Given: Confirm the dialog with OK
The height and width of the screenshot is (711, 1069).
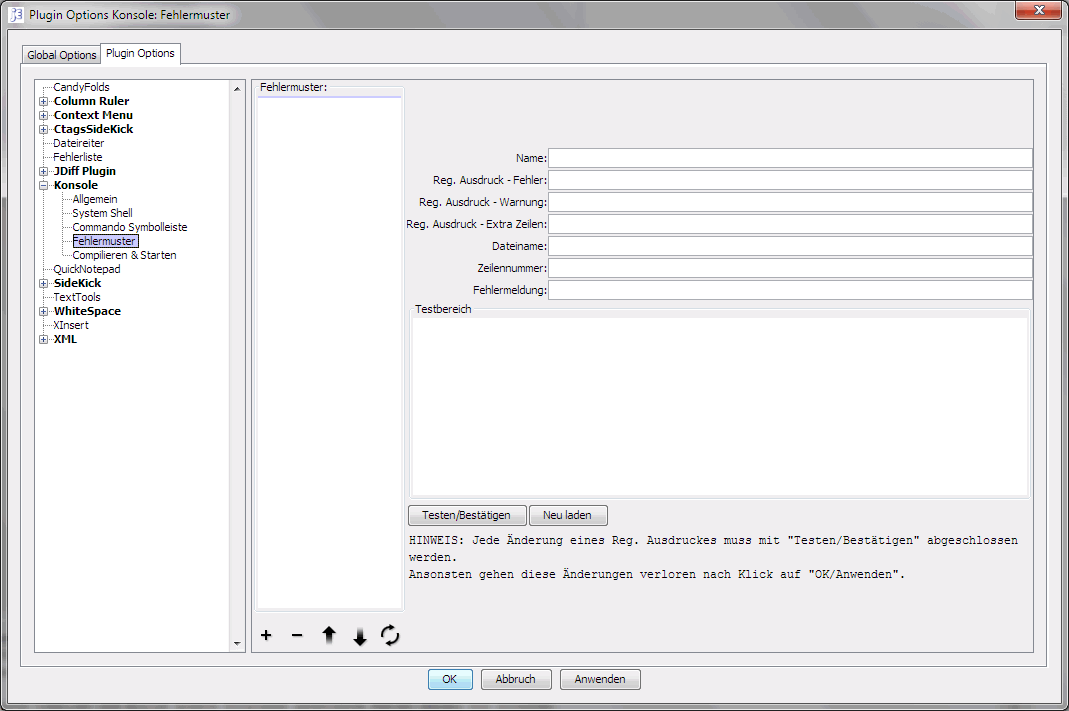Looking at the screenshot, I should [x=450, y=679].
